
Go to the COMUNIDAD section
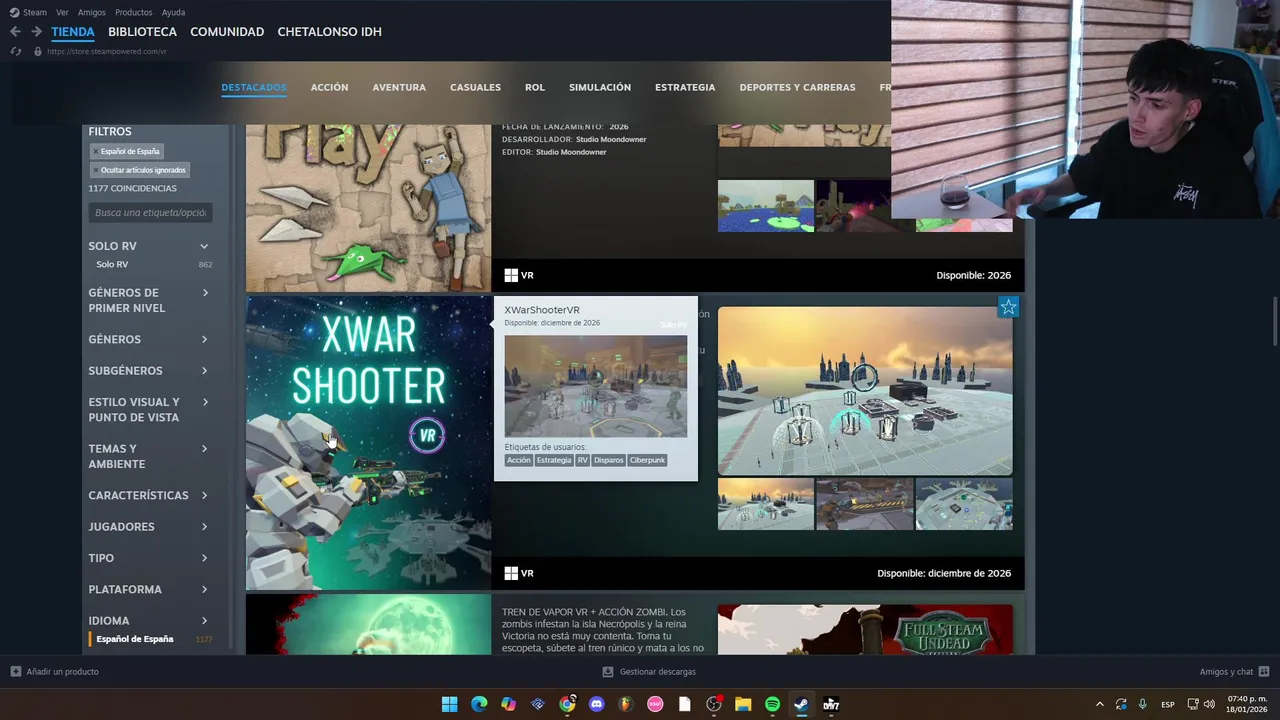pyautogui.click(x=227, y=32)
